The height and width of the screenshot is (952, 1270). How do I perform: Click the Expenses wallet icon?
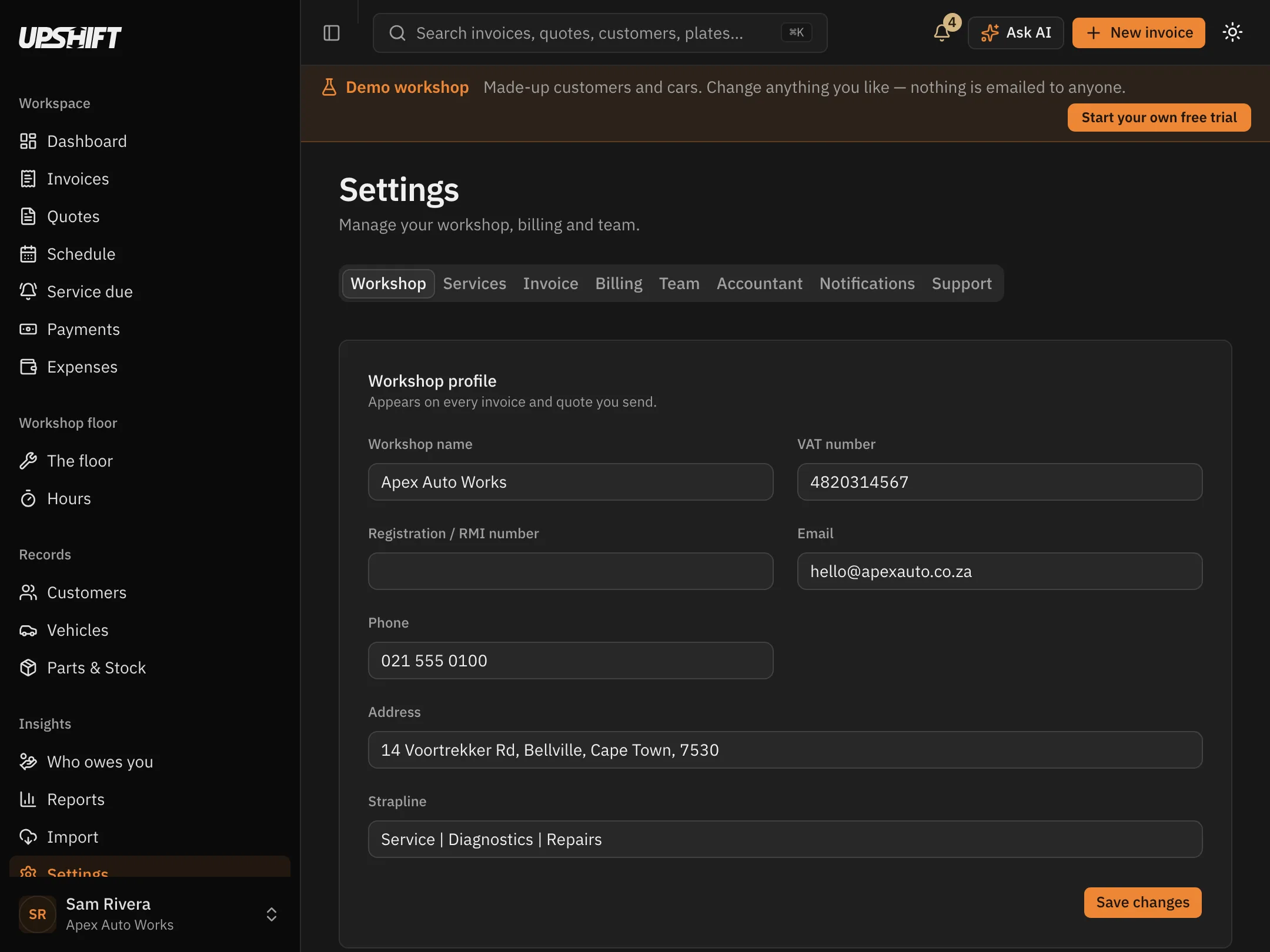tap(28, 367)
